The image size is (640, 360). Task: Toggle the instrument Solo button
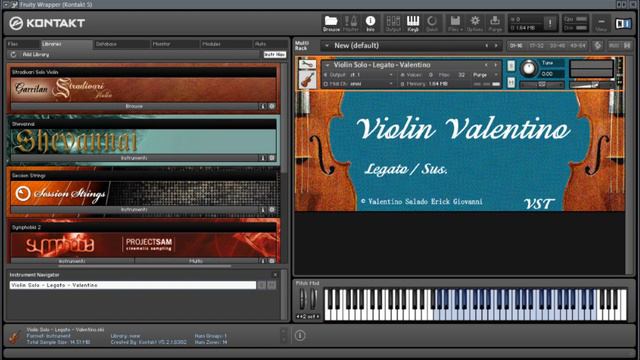511,65
